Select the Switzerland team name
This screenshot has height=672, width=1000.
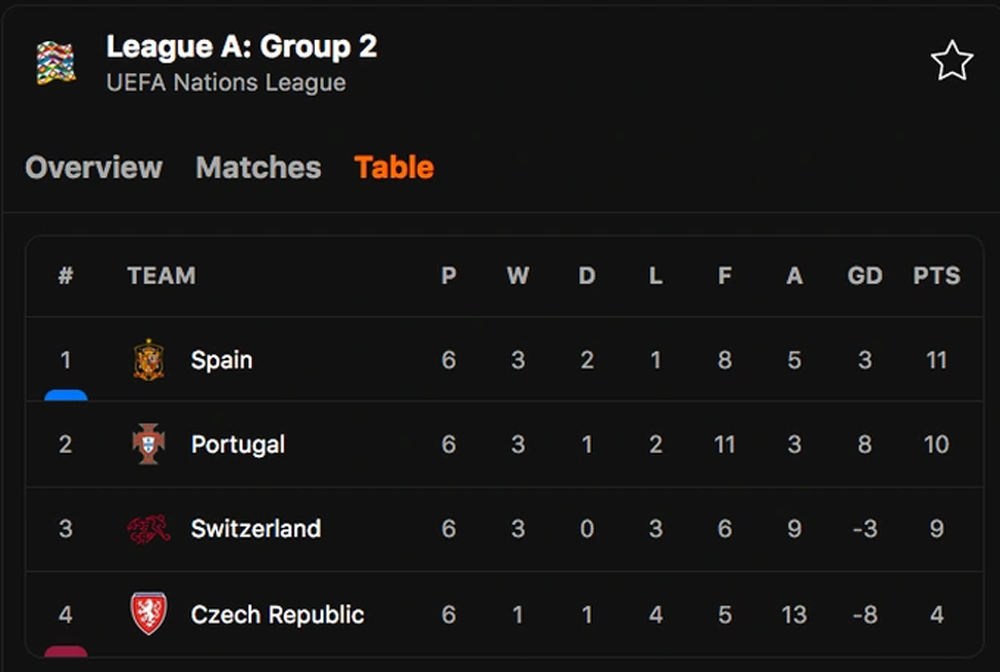tap(256, 529)
